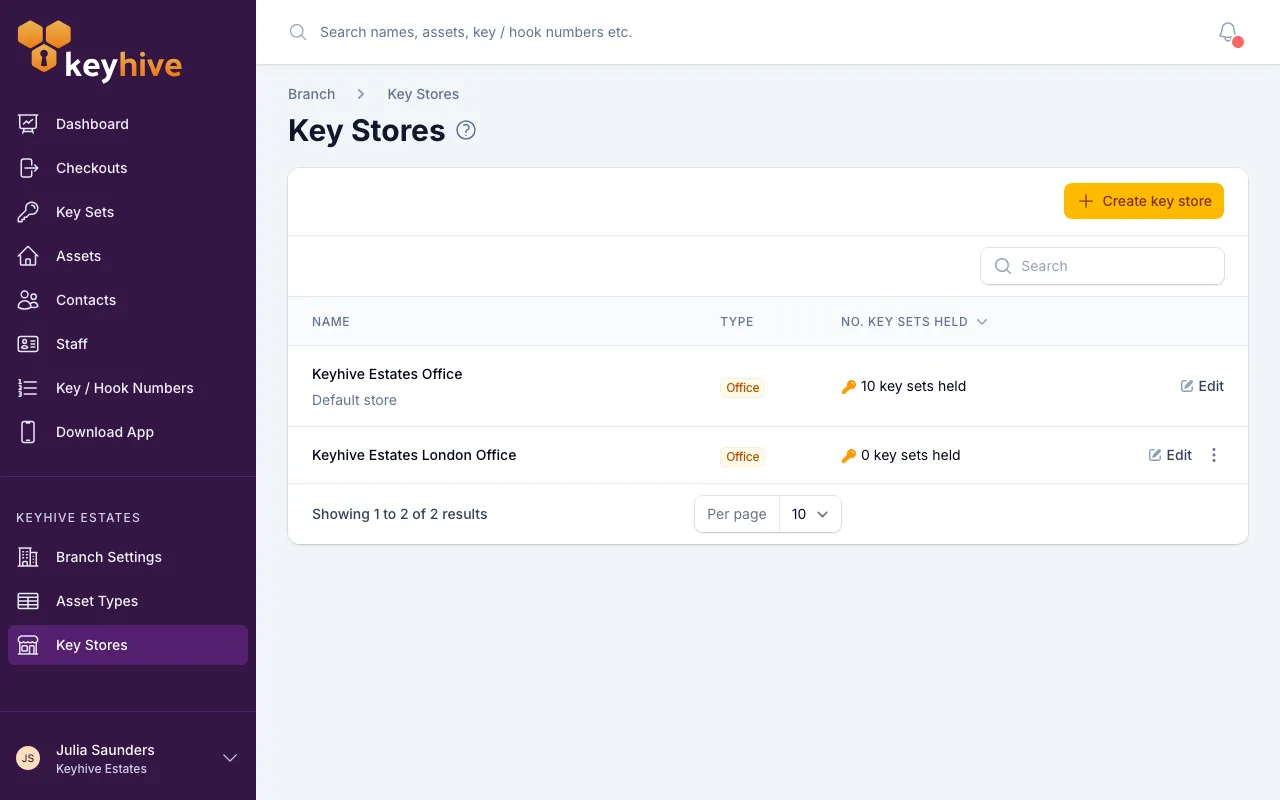The image size is (1280, 800).
Task: Open Asset Types menu item
Action: pyautogui.click(x=128, y=601)
